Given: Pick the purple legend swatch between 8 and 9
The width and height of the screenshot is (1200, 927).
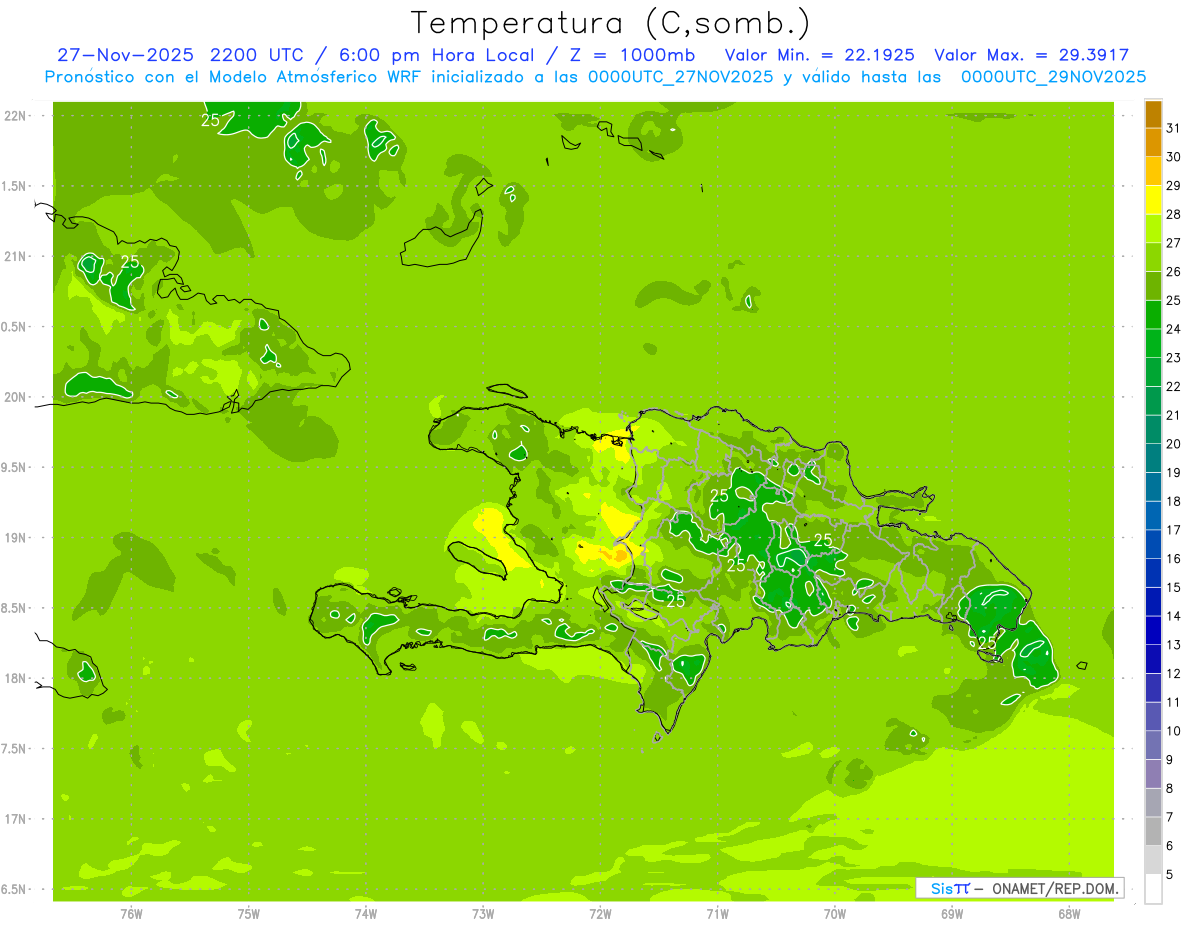Looking at the screenshot, I should pos(1153,774).
